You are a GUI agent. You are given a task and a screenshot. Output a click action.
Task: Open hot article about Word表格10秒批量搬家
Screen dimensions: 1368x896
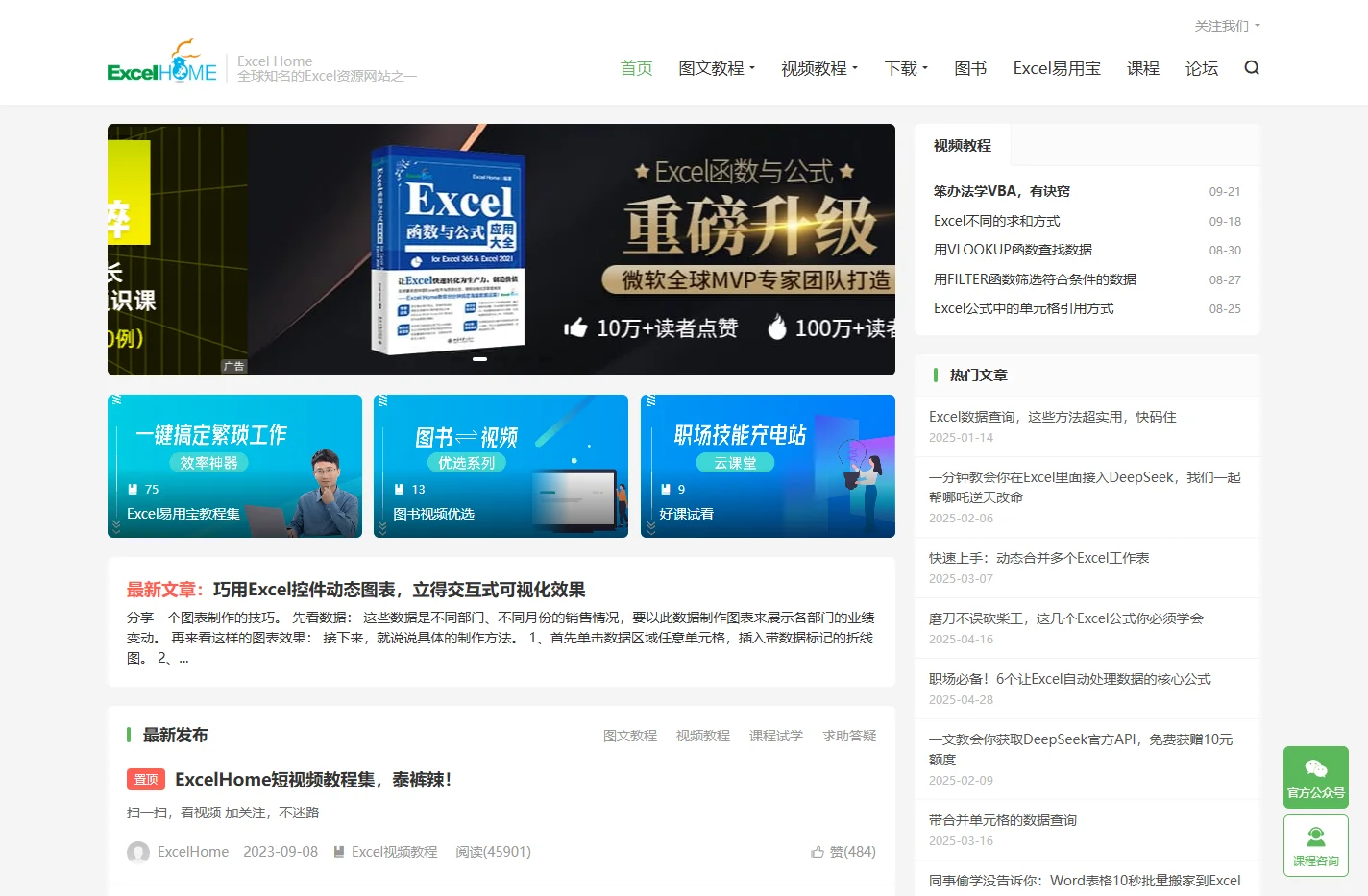[1085, 881]
